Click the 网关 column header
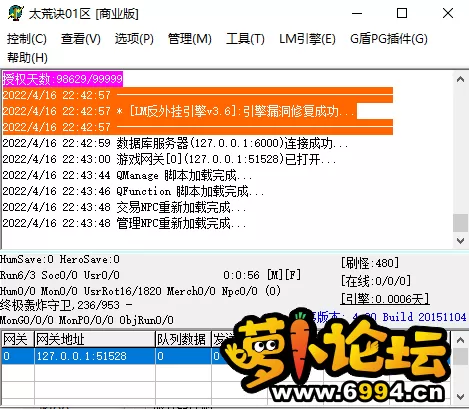This screenshot has width=469, height=409. tap(18, 340)
